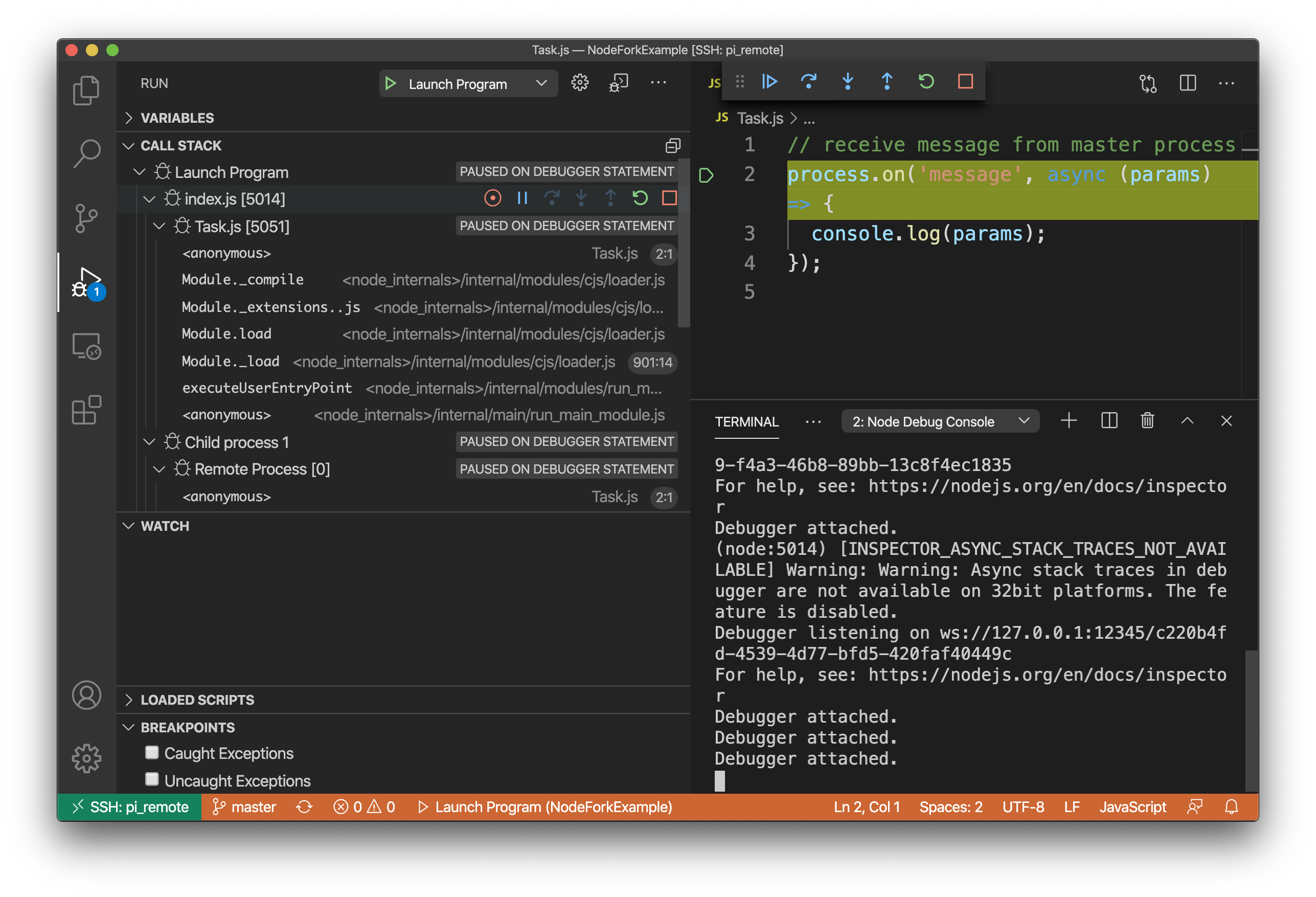
Task: Click Step Into in floating debug toolbar
Action: (x=848, y=81)
